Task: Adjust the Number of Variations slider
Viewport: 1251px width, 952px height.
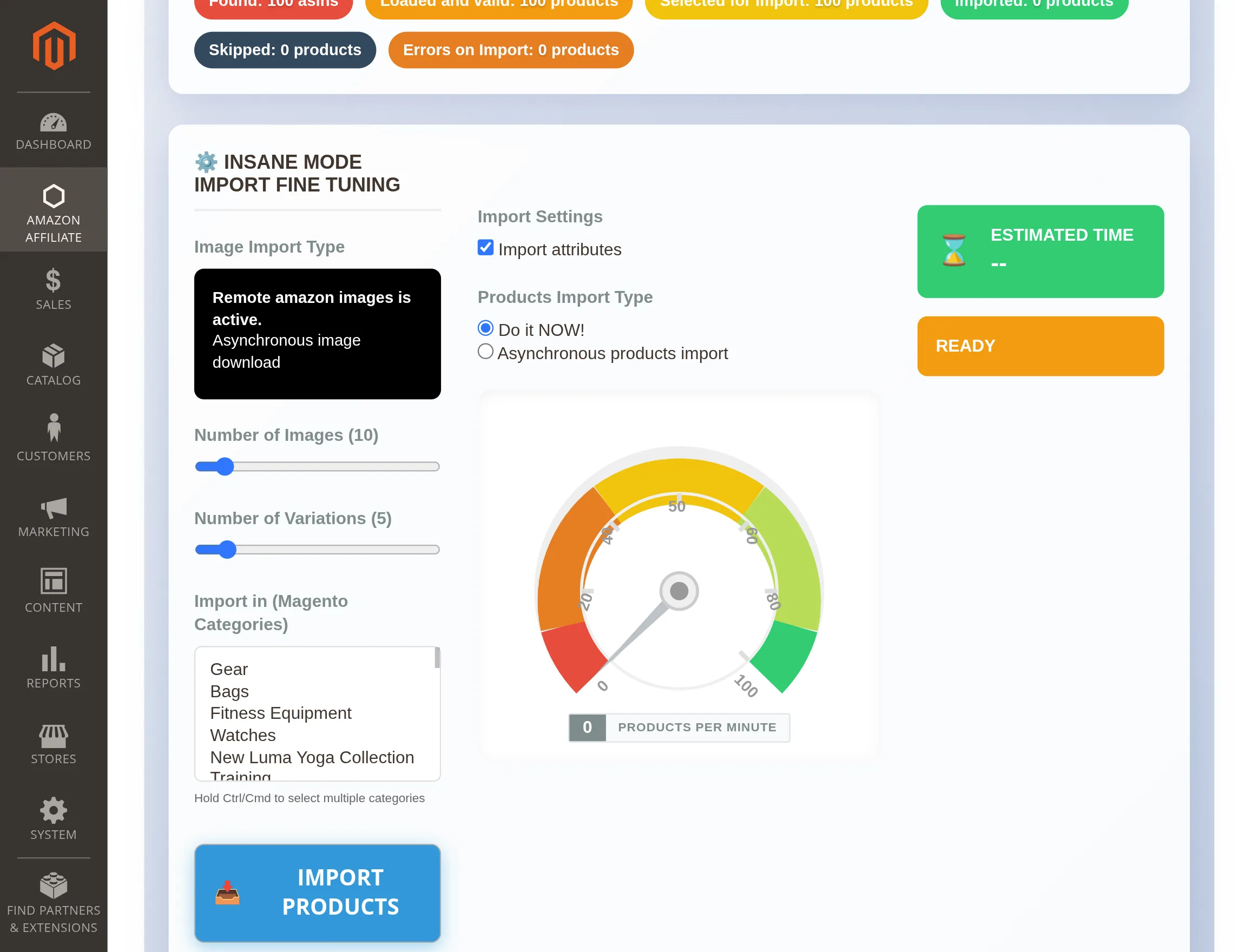Action: pyautogui.click(x=318, y=550)
